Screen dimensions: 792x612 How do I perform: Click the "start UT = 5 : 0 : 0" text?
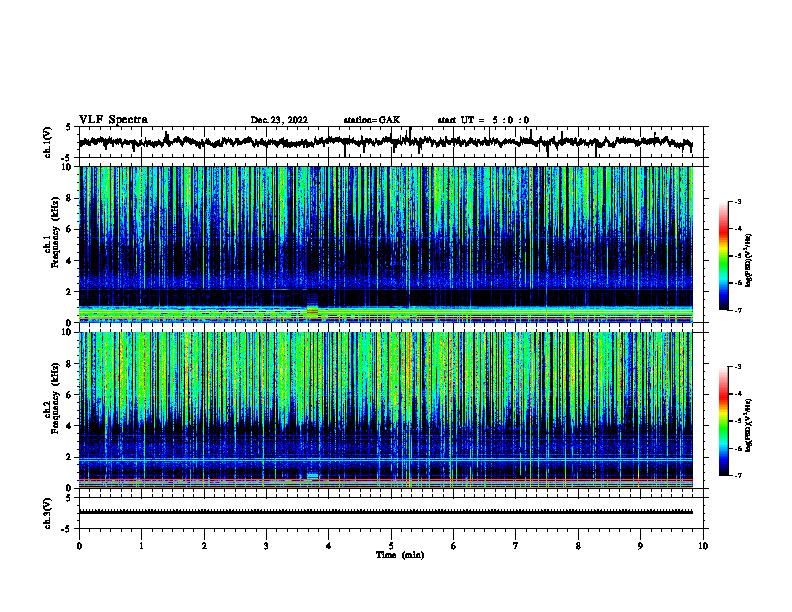click(483, 120)
